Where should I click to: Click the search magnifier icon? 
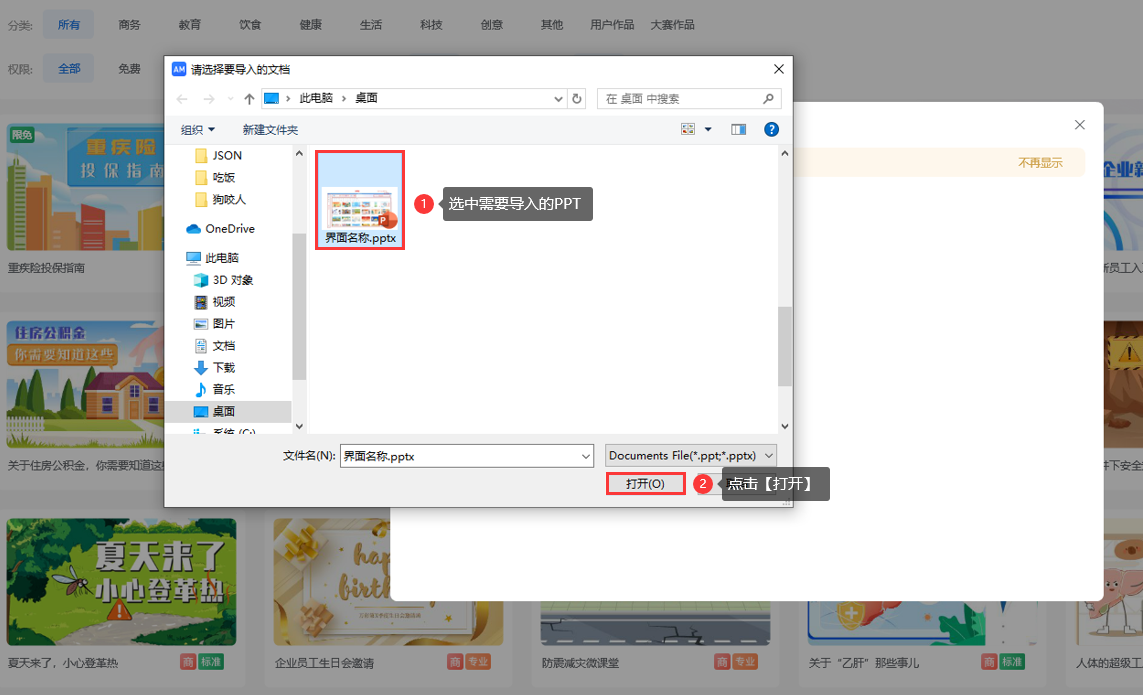pyautogui.click(x=768, y=98)
